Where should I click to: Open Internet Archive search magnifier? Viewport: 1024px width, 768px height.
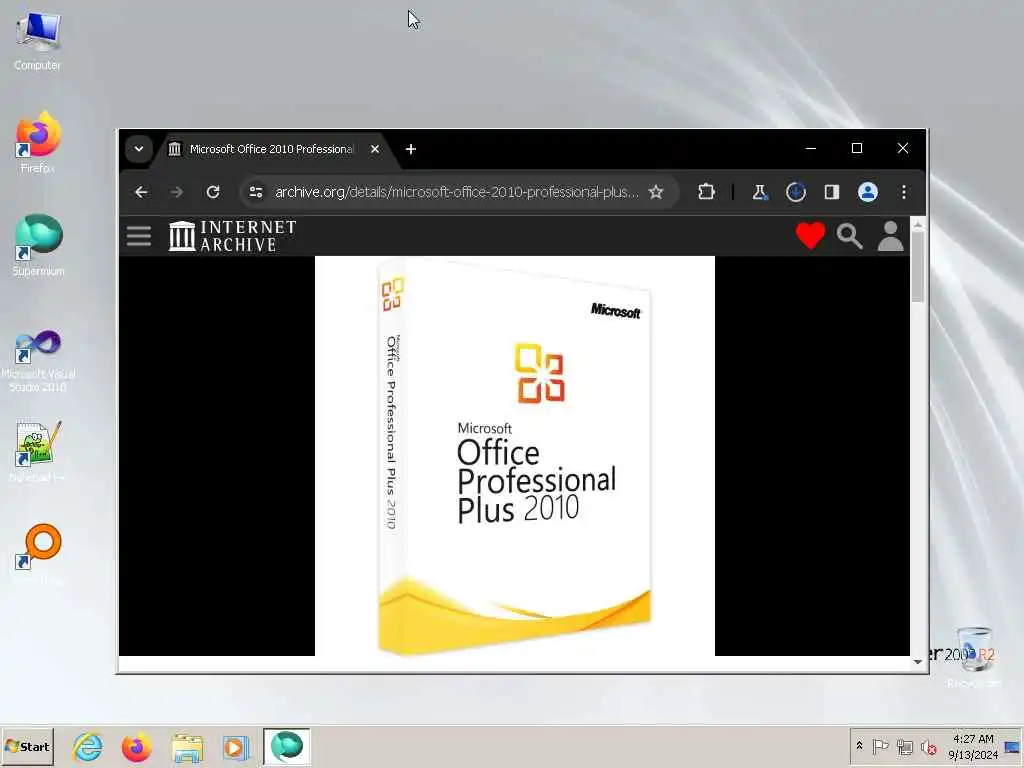point(850,236)
